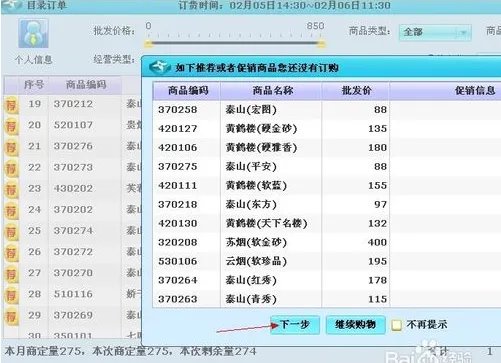Click the 荐 badge on row 28
This screenshot has width=501, height=363.
[11, 295]
